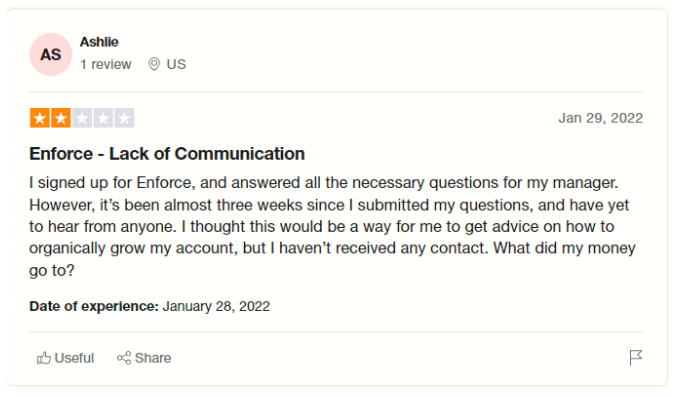The width and height of the screenshot is (680, 397).
Task: Open the pink AS profile avatar
Action: (x=51, y=55)
